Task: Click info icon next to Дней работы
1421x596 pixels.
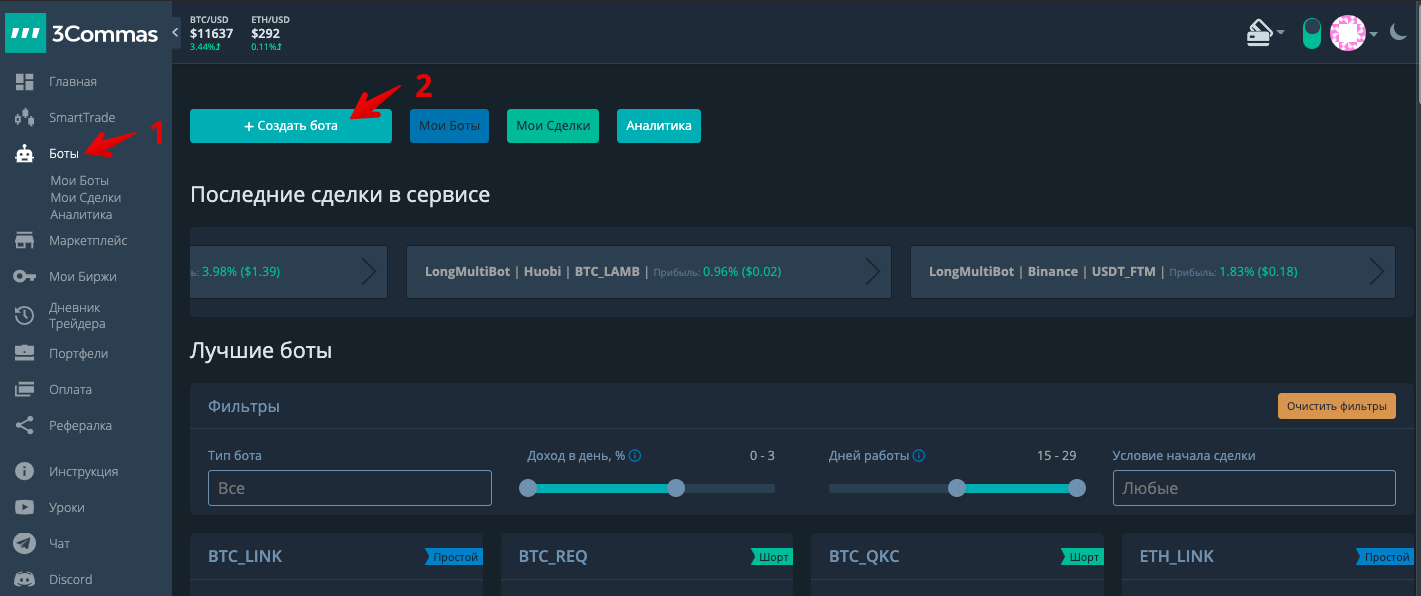Action: coord(919,456)
